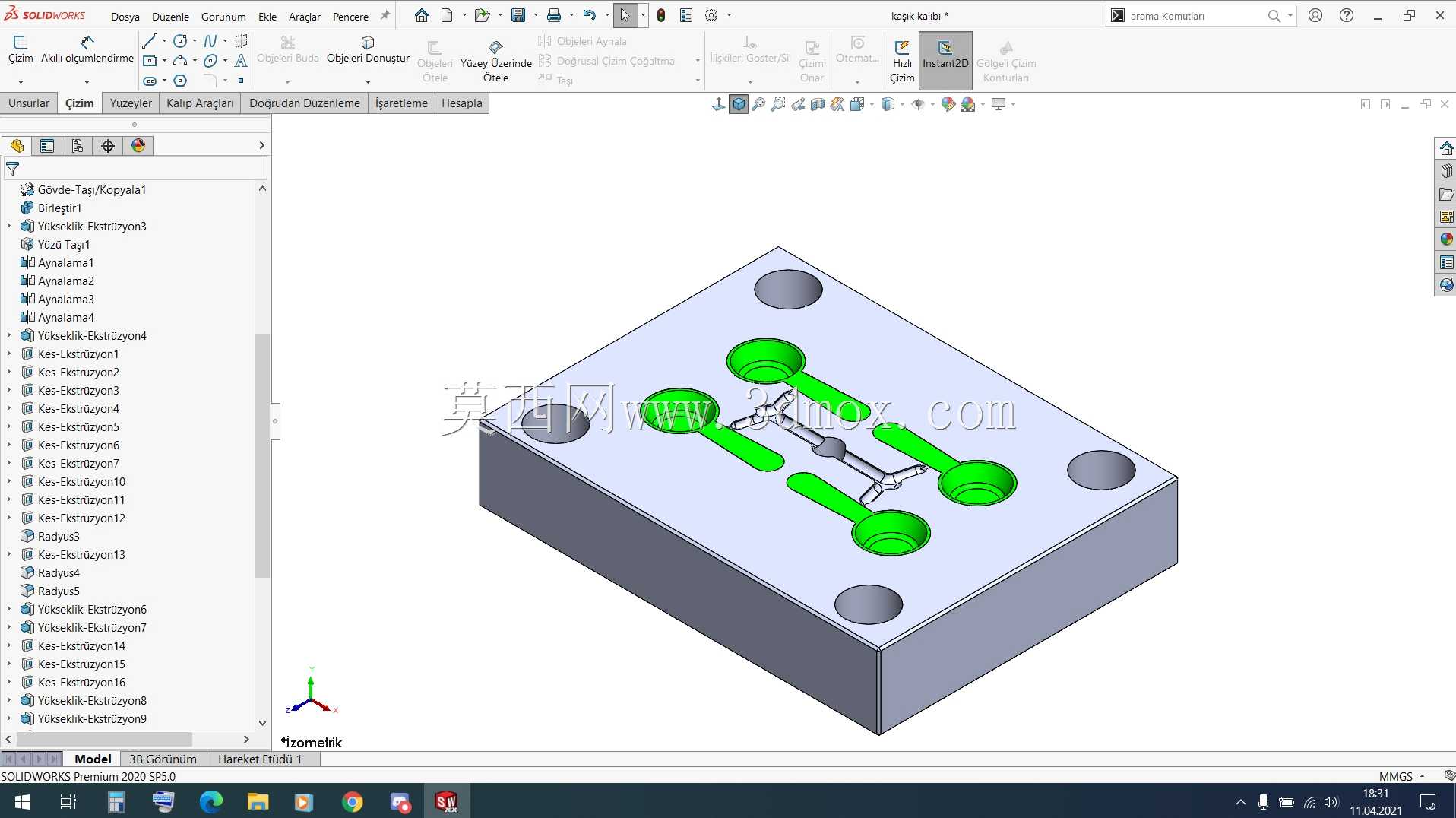Expand the Yükseklik-Ekstrüzyon3 feature

tap(9, 226)
